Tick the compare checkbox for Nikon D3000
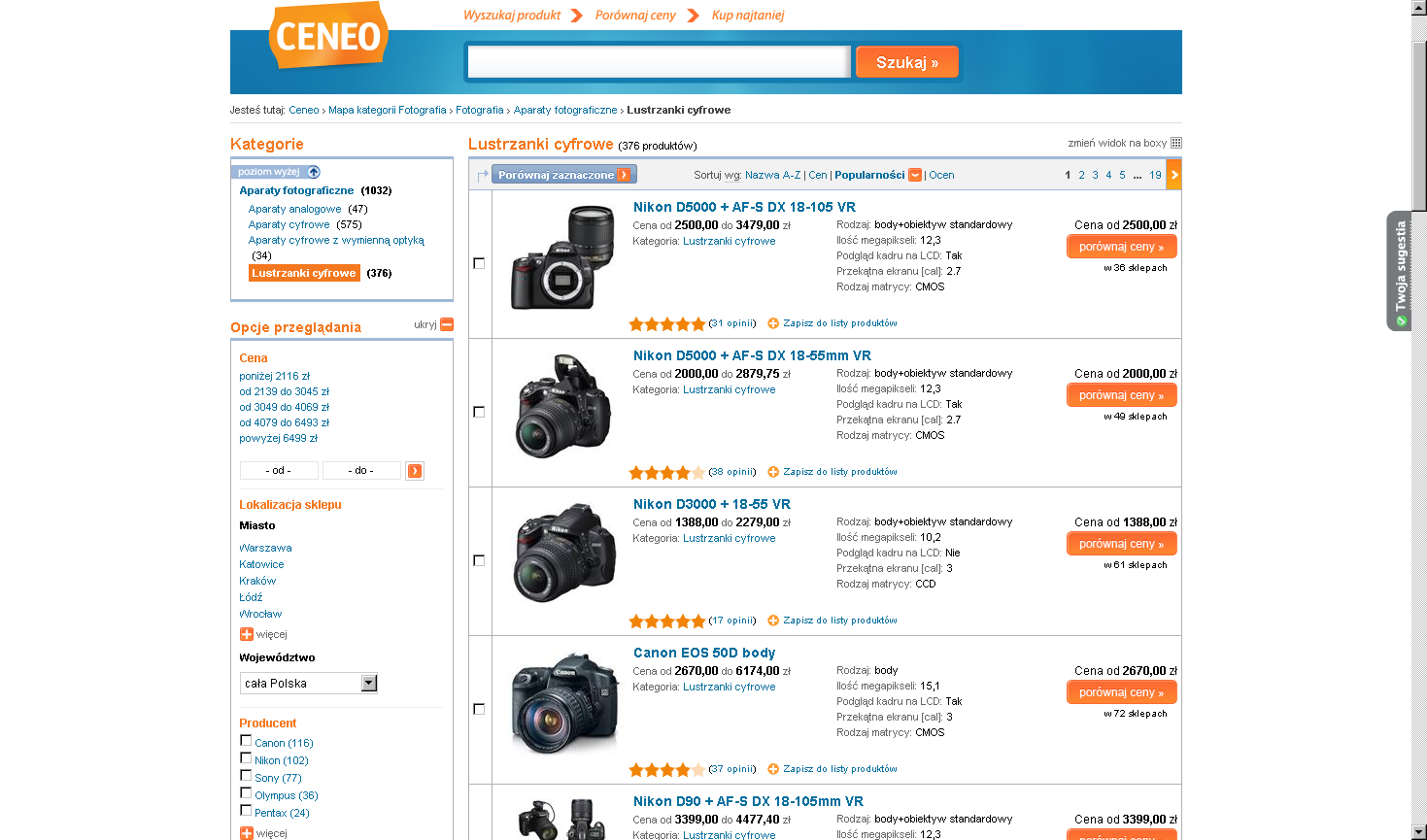Image resolution: width=1427 pixels, height=840 pixels. [x=479, y=560]
